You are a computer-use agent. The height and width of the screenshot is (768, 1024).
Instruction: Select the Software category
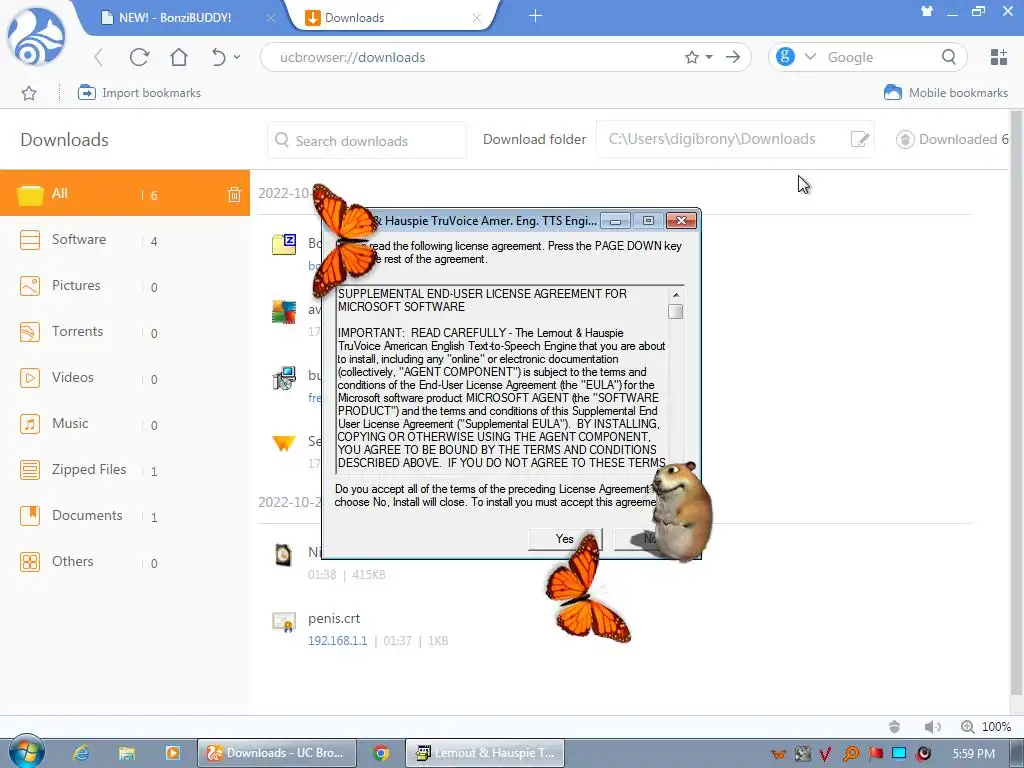pyautogui.click(x=125, y=240)
